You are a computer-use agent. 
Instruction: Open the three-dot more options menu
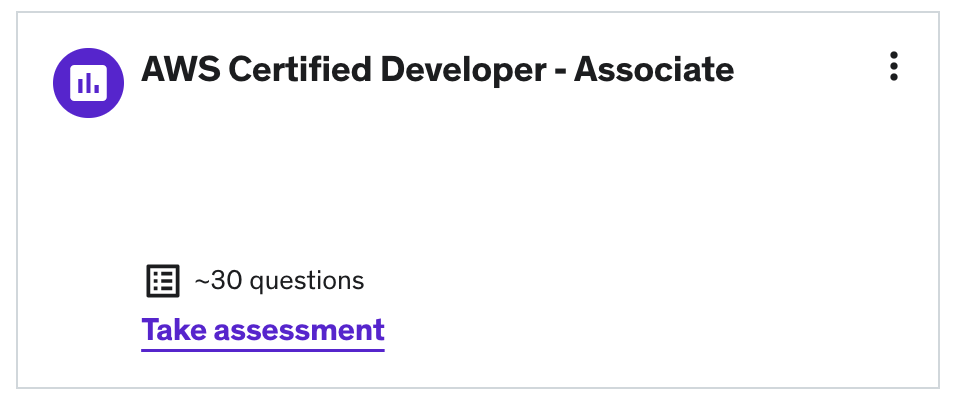pos(894,66)
